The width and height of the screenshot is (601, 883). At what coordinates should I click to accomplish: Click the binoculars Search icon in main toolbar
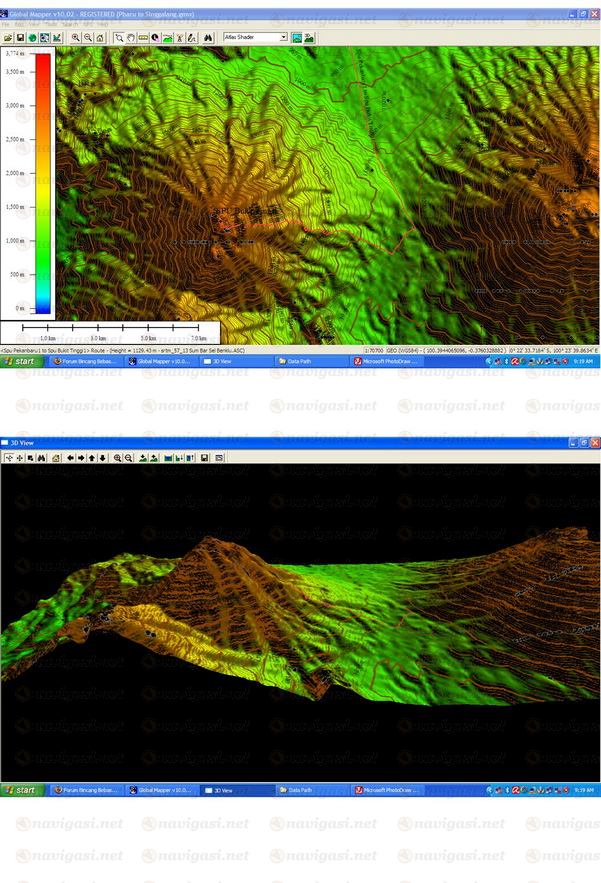[208, 37]
